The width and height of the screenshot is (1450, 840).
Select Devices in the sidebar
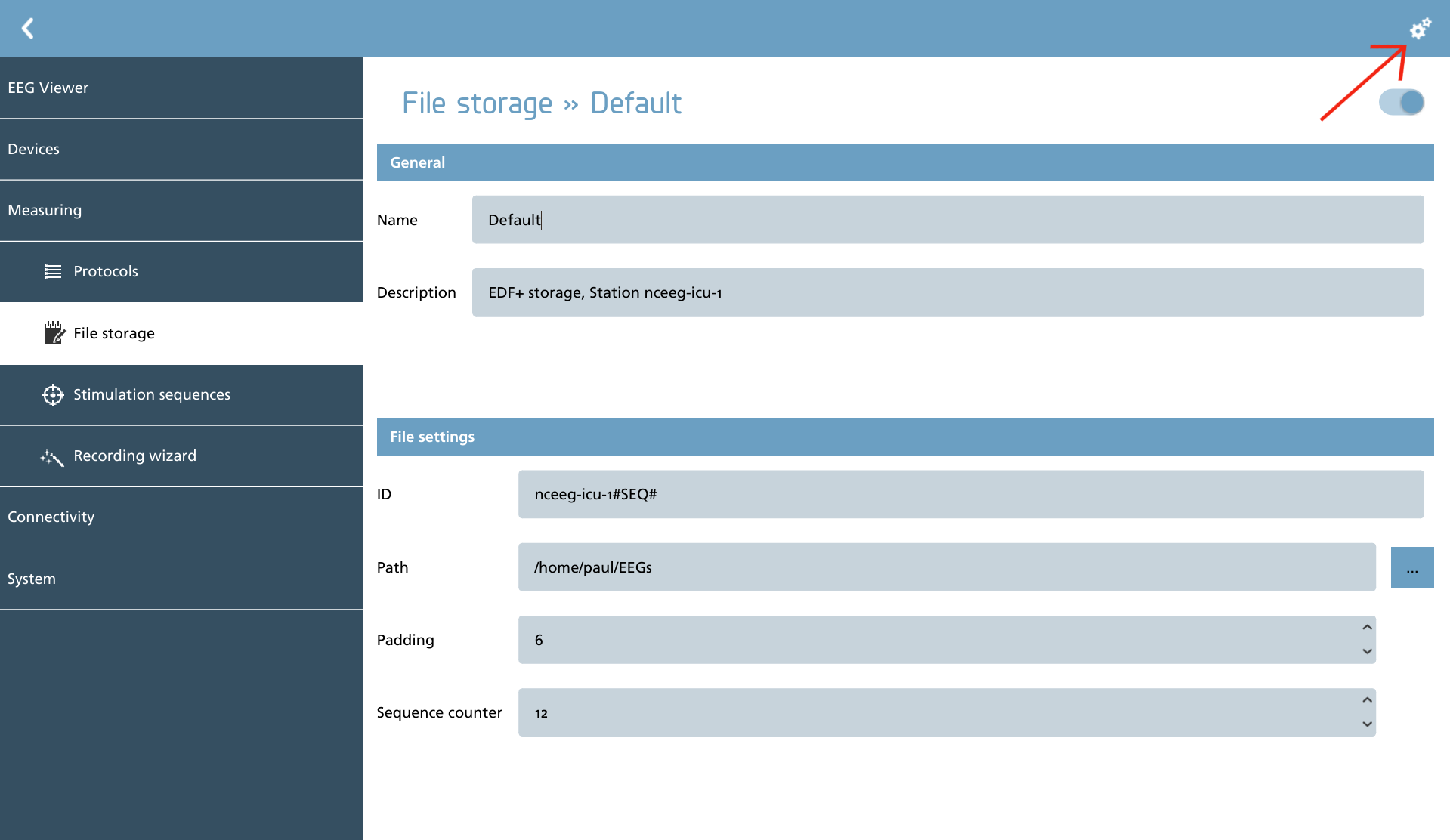coord(181,149)
